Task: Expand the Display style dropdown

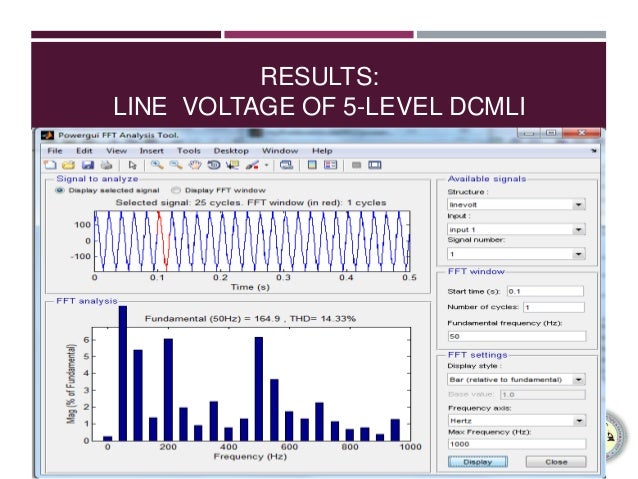Action: click(579, 380)
